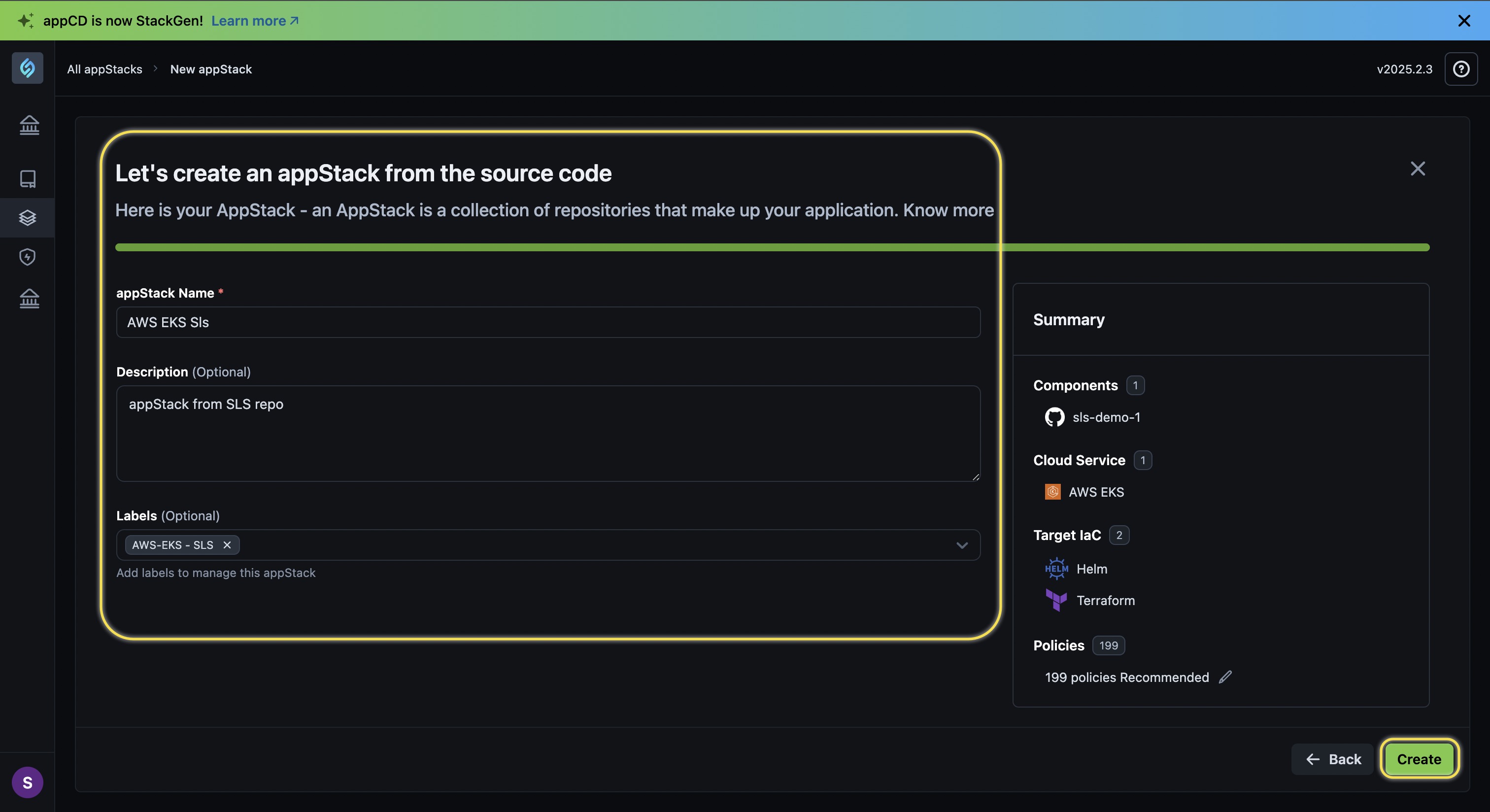Click the Back button

click(1332, 759)
